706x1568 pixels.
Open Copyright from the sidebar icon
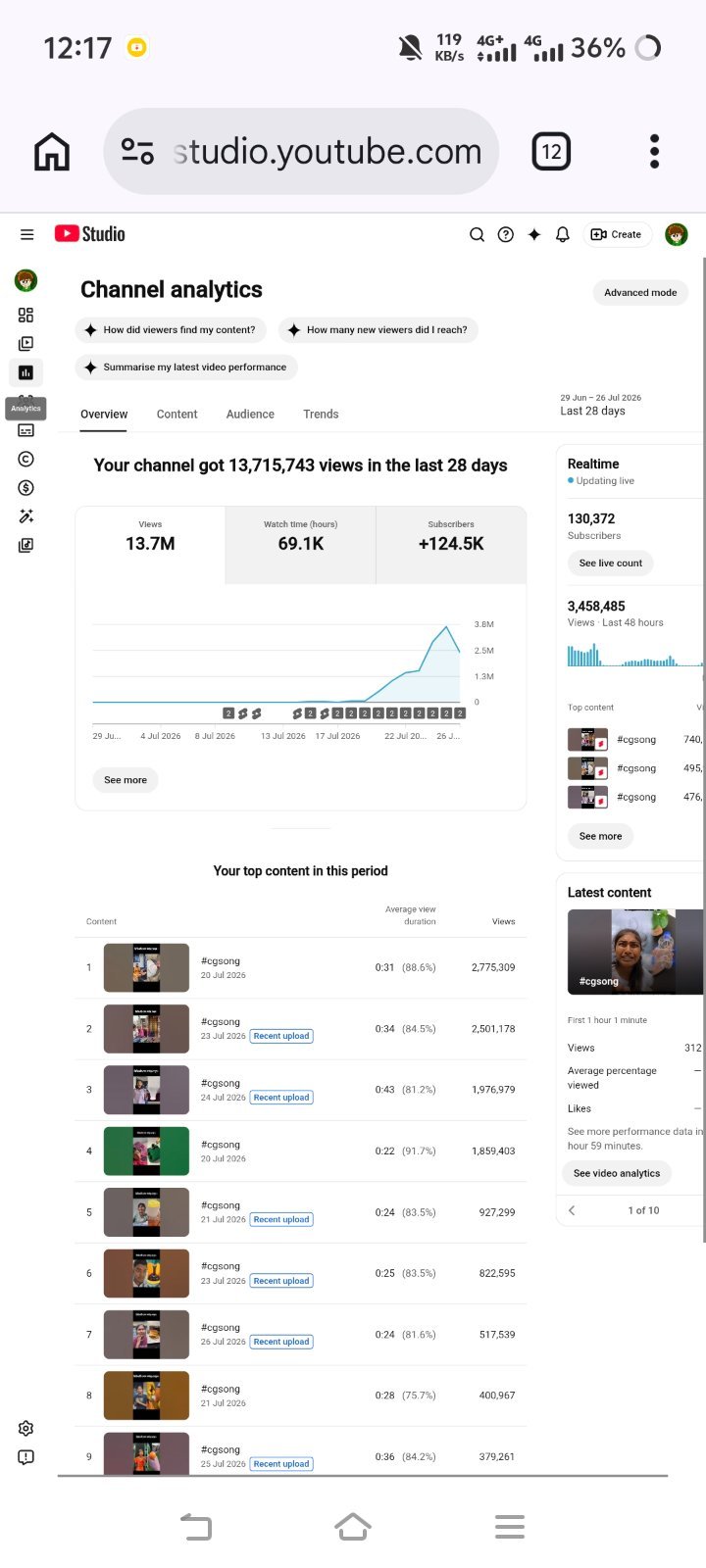26,459
